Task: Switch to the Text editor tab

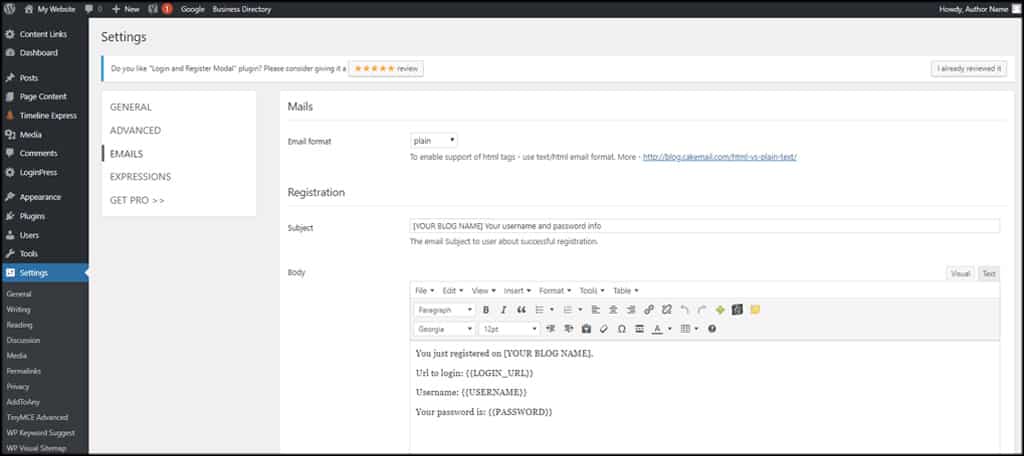Action: coord(988,273)
